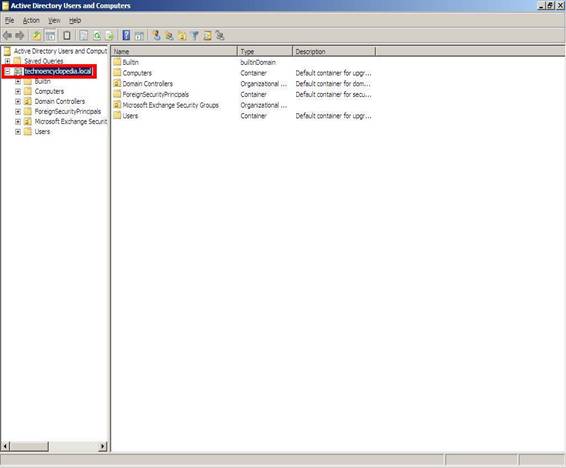Select Microsoft Exchange Securit in left tree

coord(71,122)
